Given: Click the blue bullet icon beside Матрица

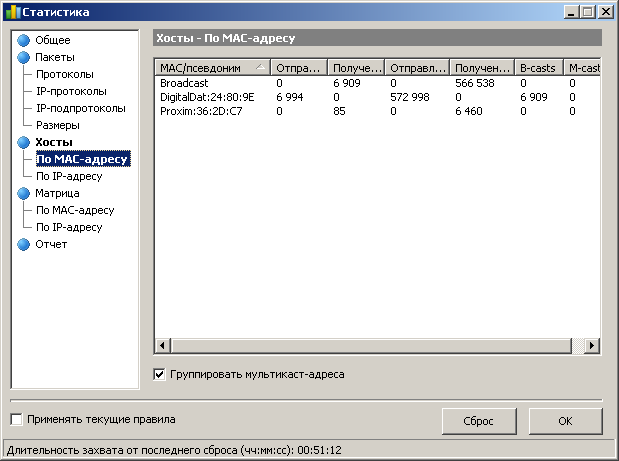Looking at the screenshot, I should click(24, 193).
